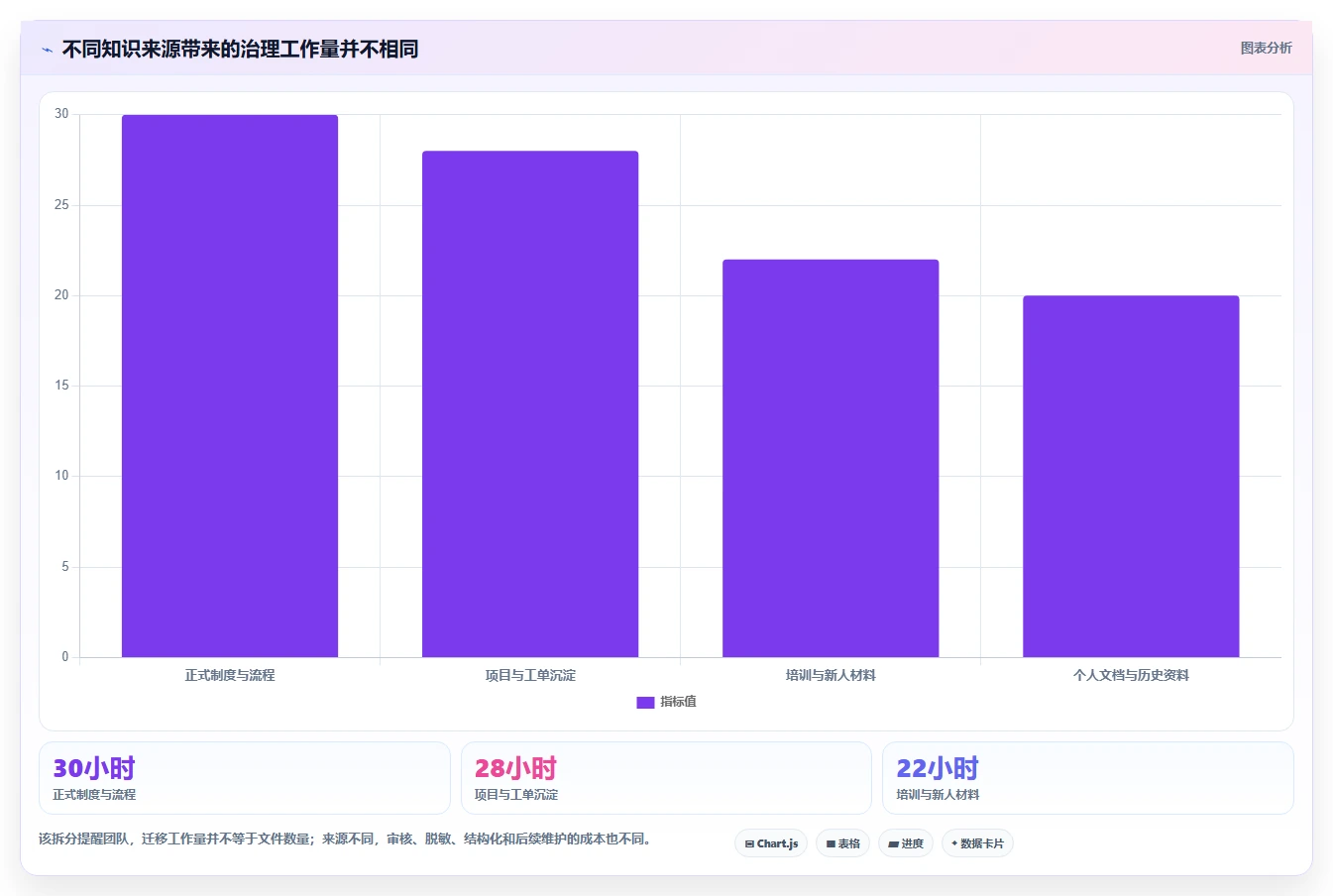Click 项目与工单沉淀 caption under 28小时

click(516, 795)
